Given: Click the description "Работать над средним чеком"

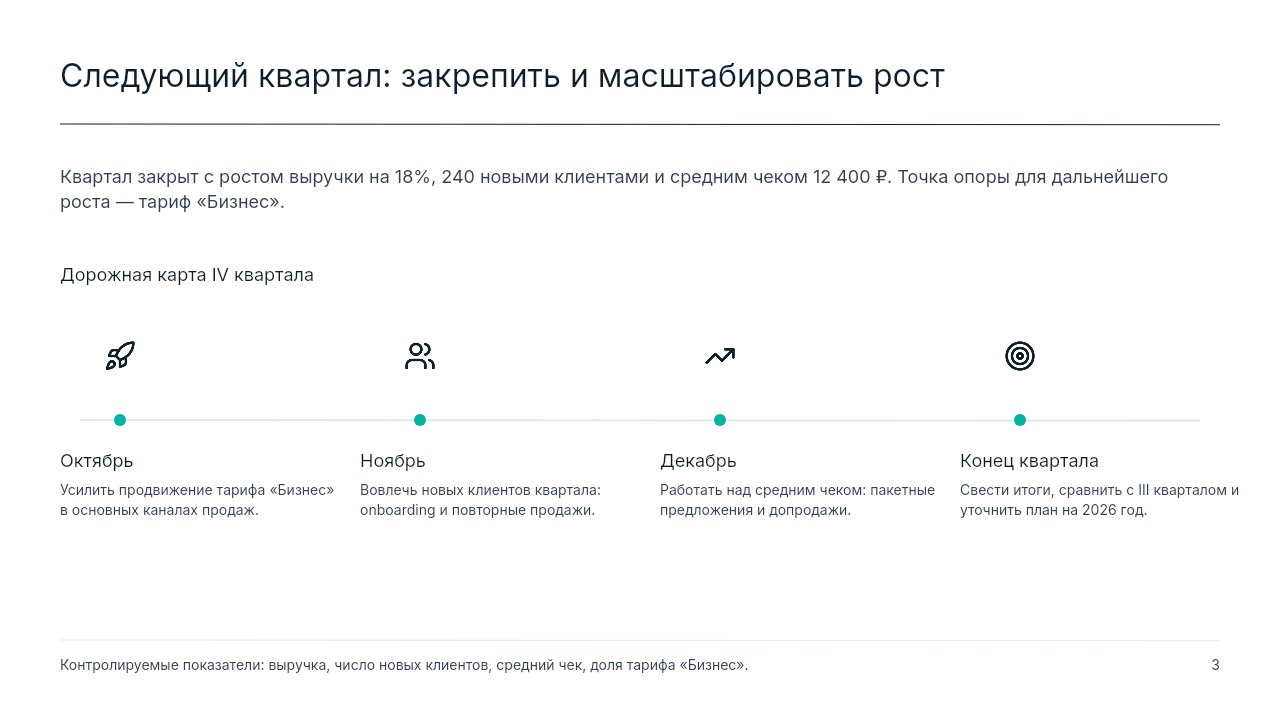Looking at the screenshot, I should (x=798, y=500).
